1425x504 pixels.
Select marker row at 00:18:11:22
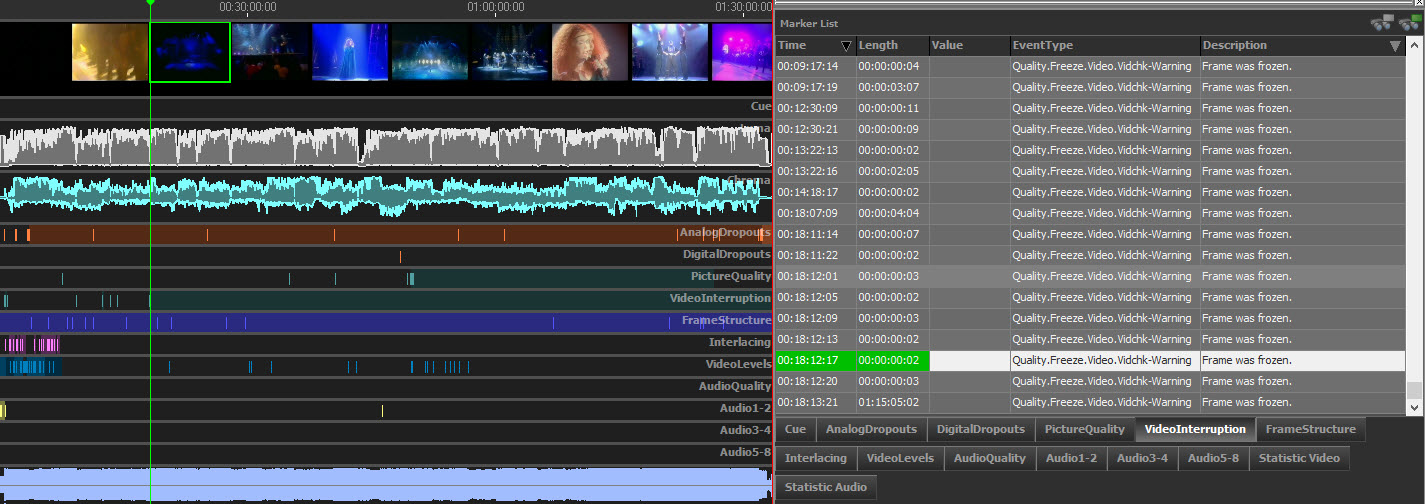click(1091, 255)
